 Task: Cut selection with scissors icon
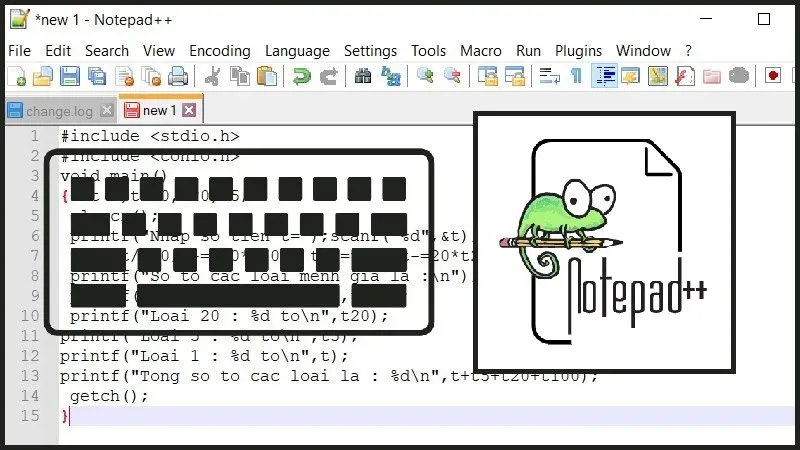213,77
